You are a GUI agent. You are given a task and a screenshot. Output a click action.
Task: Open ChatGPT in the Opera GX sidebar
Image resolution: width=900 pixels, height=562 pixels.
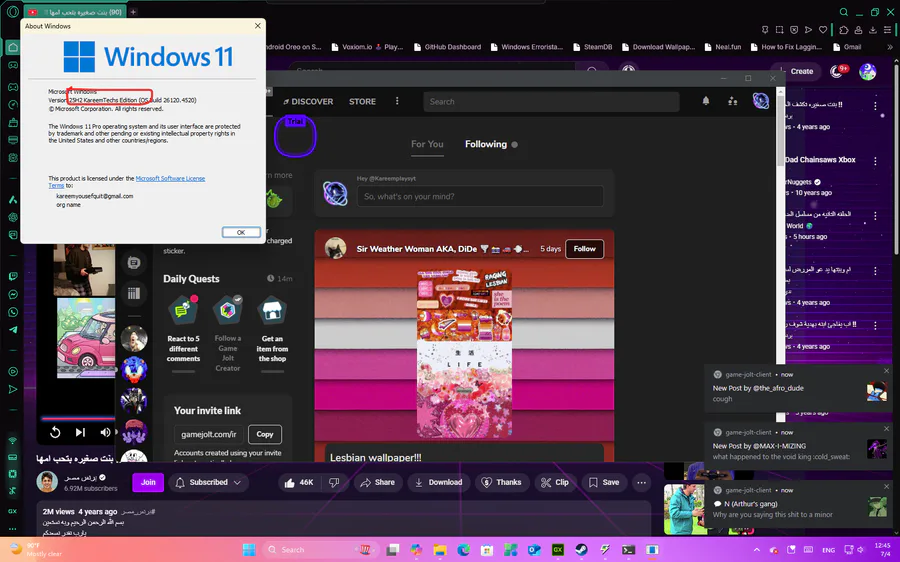tap(13, 218)
